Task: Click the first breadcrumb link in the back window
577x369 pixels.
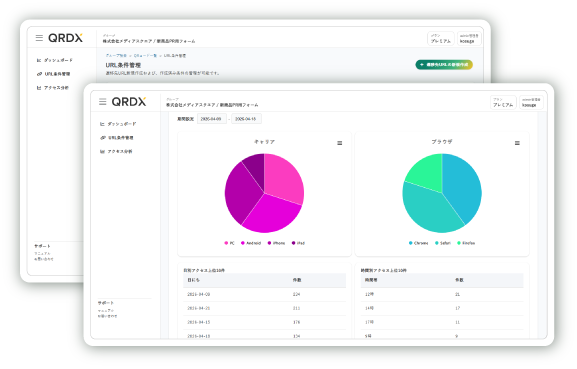Action: tap(116, 56)
